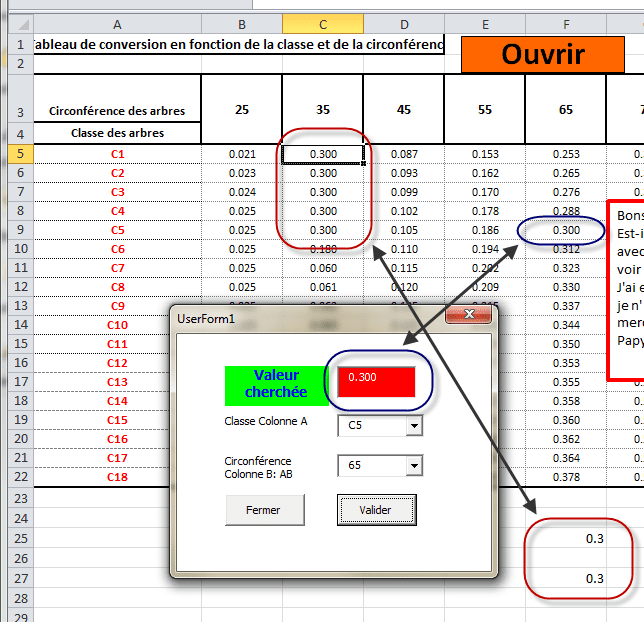This screenshot has height=622, width=644.
Task: Click cell with value 0.253
Action: point(566,154)
